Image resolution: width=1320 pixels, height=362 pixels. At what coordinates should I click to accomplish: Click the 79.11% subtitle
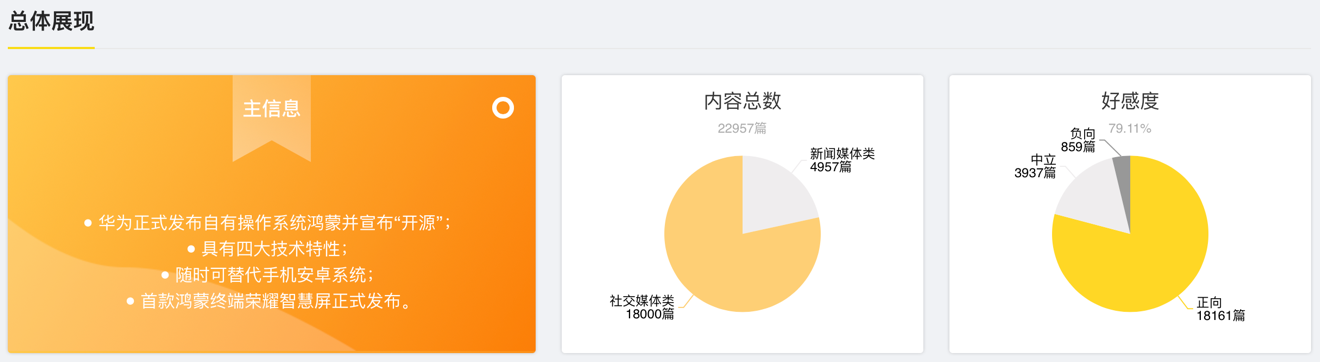[x=1130, y=129]
